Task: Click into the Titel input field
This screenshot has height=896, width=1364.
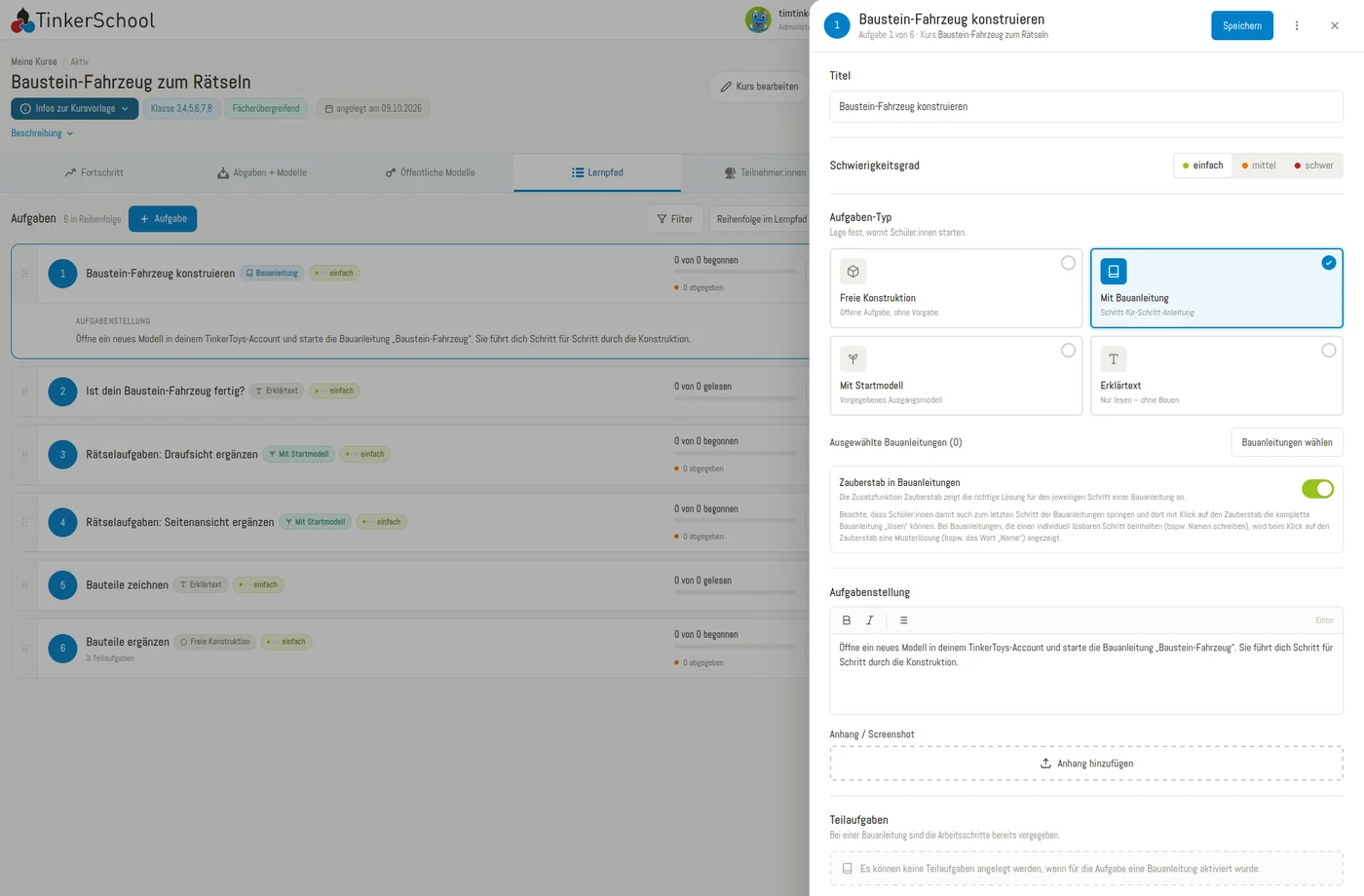Action: [x=1086, y=107]
